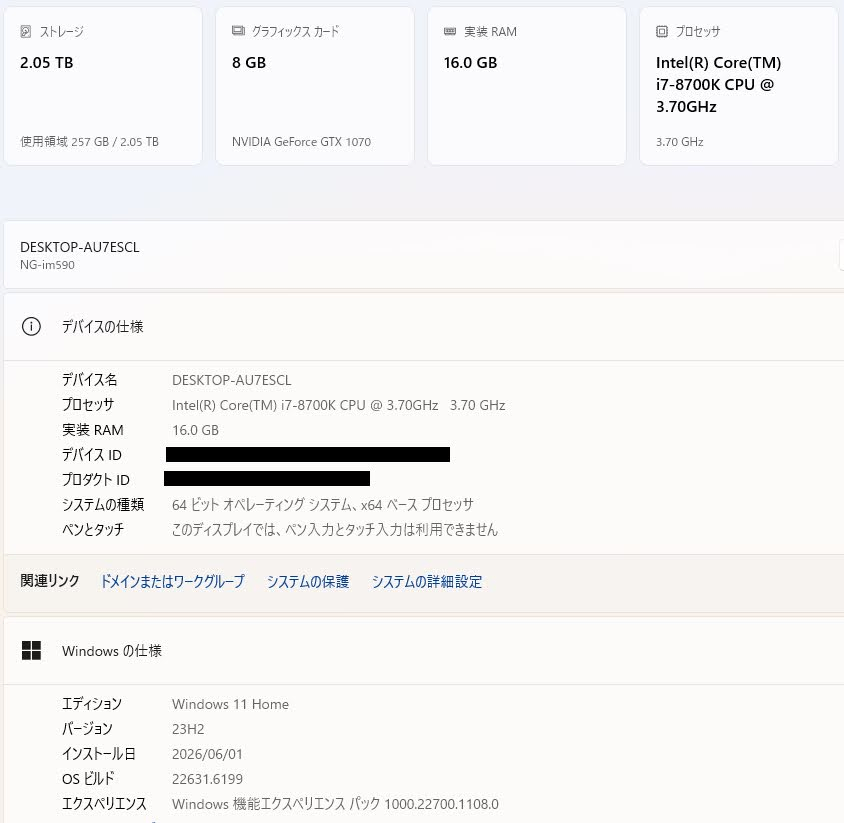Select the OS build 22631.6199 value
This screenshot has height=823, width=844.
[x=207, y=779]
